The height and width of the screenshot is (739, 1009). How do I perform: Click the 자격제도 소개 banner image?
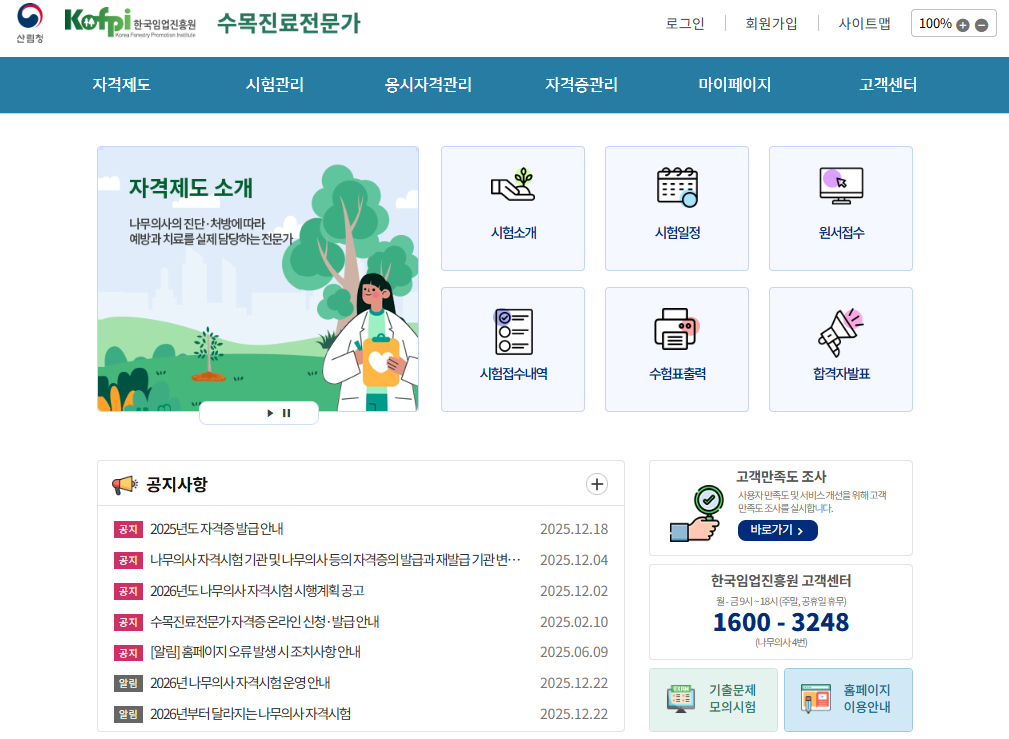pos(257,278)
